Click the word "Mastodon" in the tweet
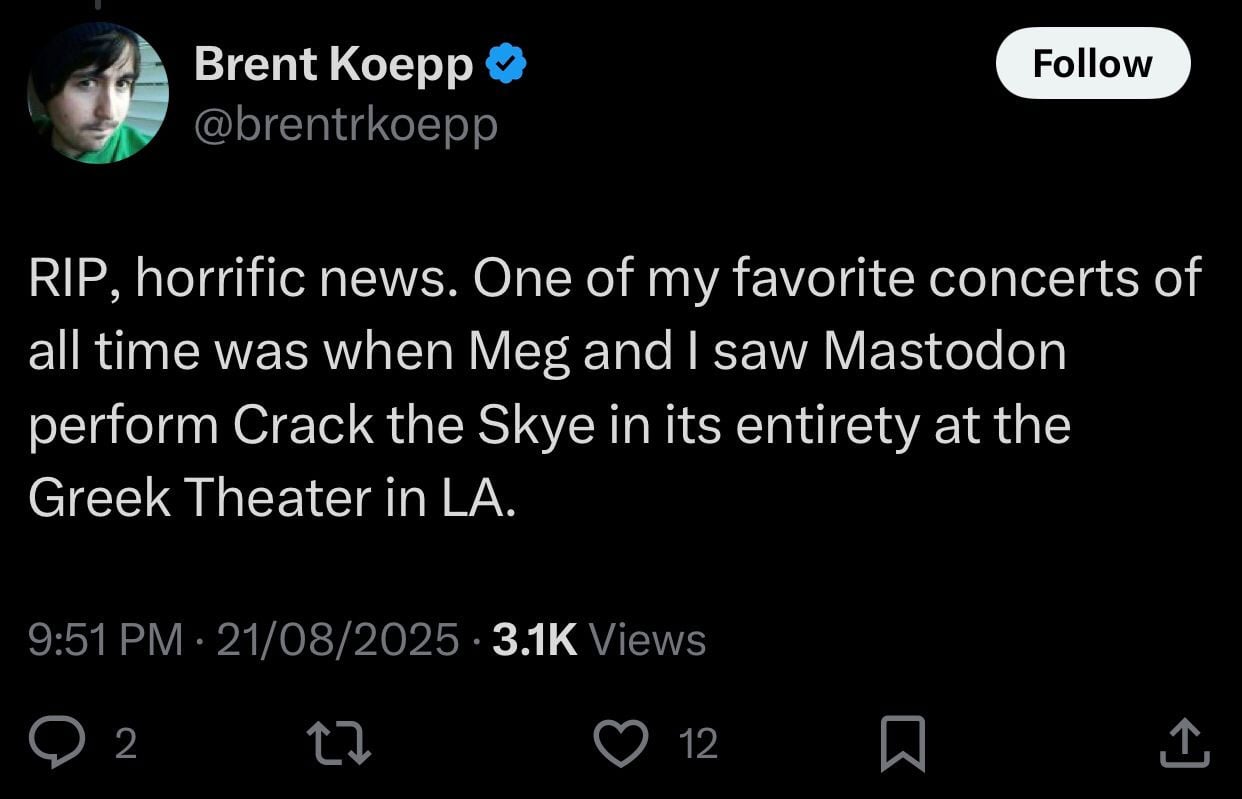The height and width of the screenshot is (799, 1242). coord(945,352)
